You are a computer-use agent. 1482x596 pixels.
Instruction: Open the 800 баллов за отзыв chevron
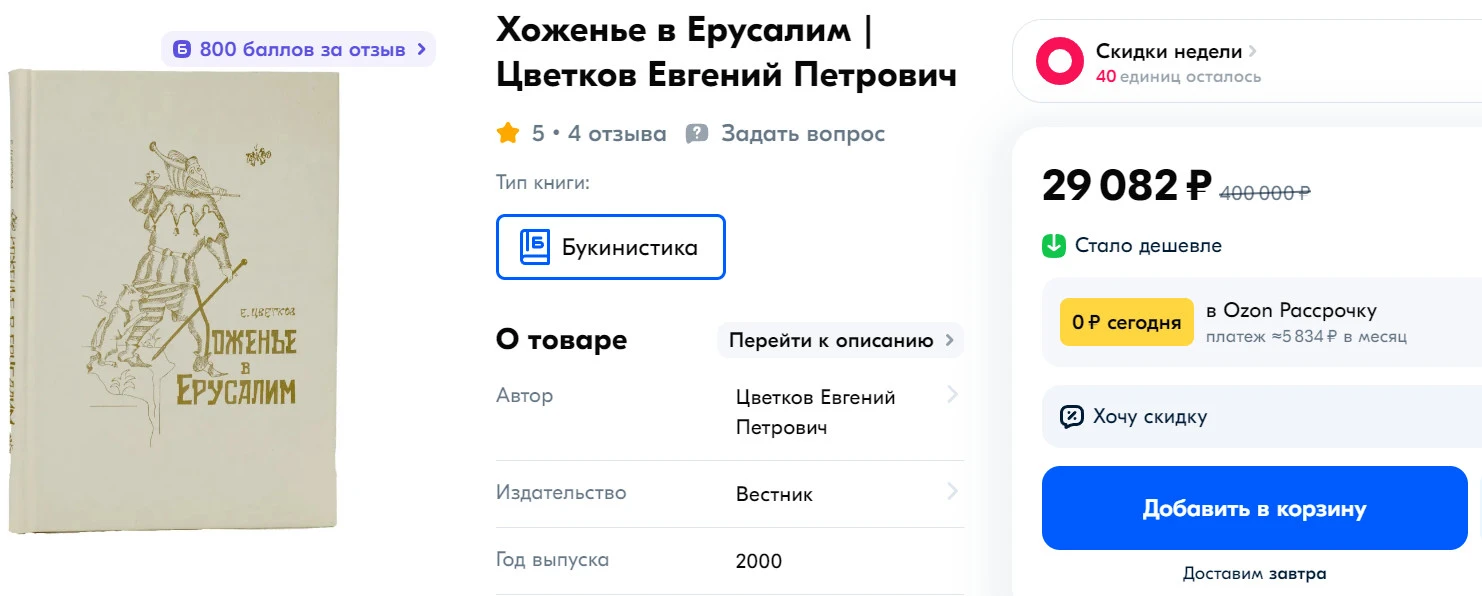pyautogui.click(x=421, y=48)
